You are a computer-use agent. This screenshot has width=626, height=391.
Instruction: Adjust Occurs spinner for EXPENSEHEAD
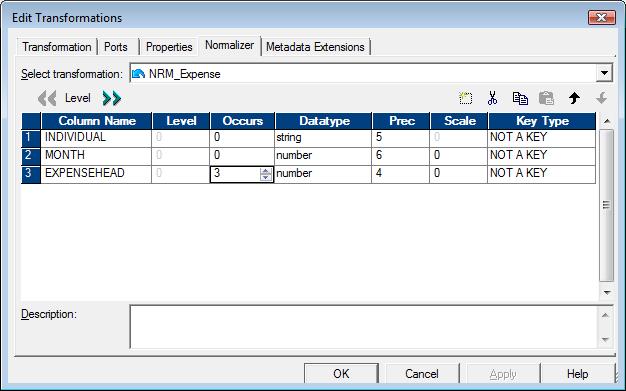coord(265,174)
